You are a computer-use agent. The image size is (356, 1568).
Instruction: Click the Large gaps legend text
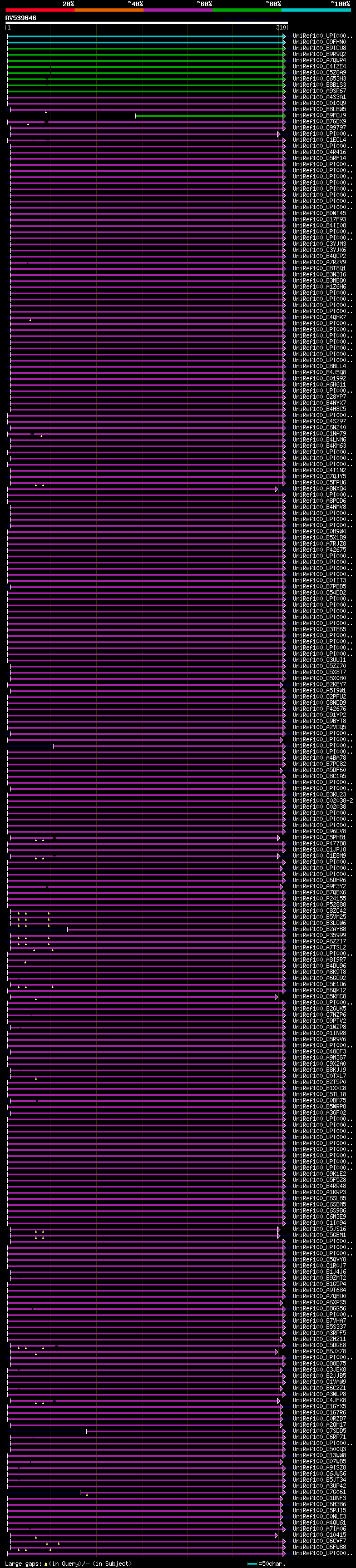click(x=68, y=1564)
